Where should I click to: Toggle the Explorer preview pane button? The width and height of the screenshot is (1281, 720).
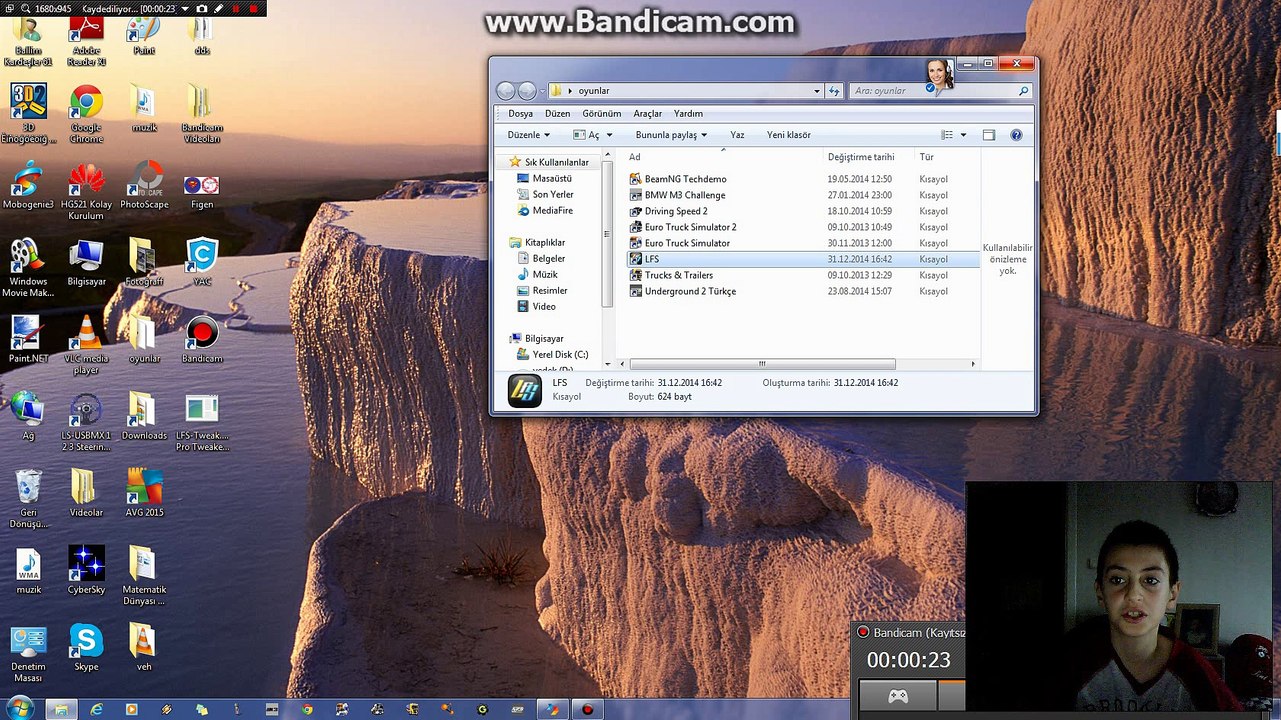[x=989, y=135]
